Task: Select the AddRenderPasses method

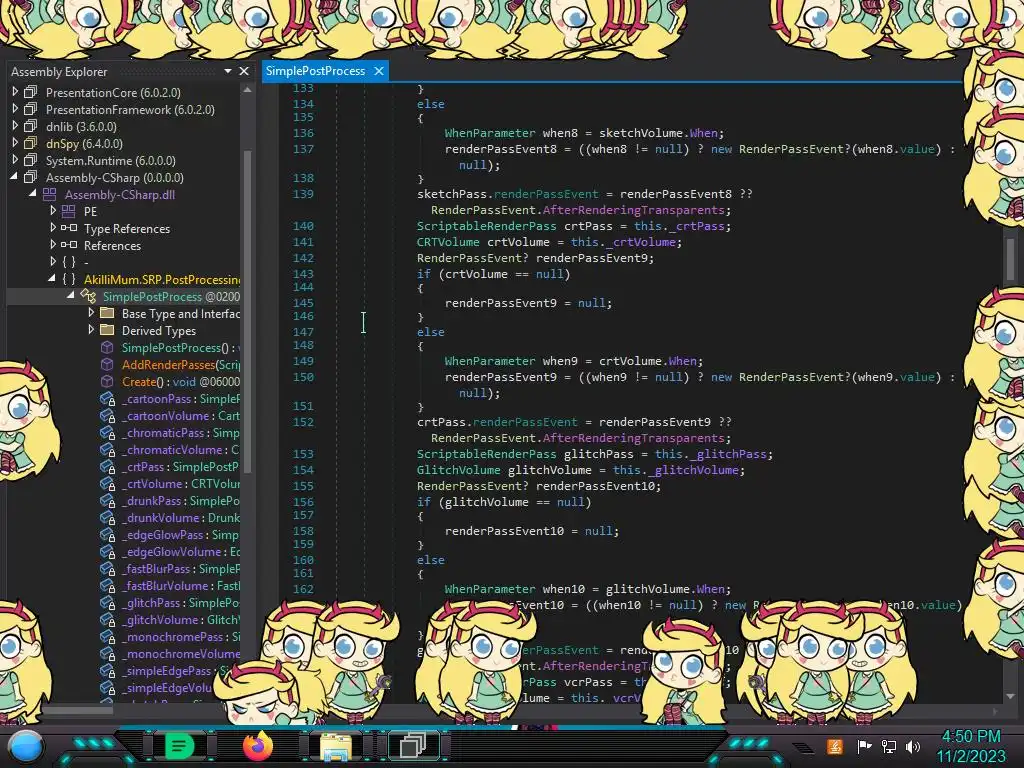Action: coord(181,364)
